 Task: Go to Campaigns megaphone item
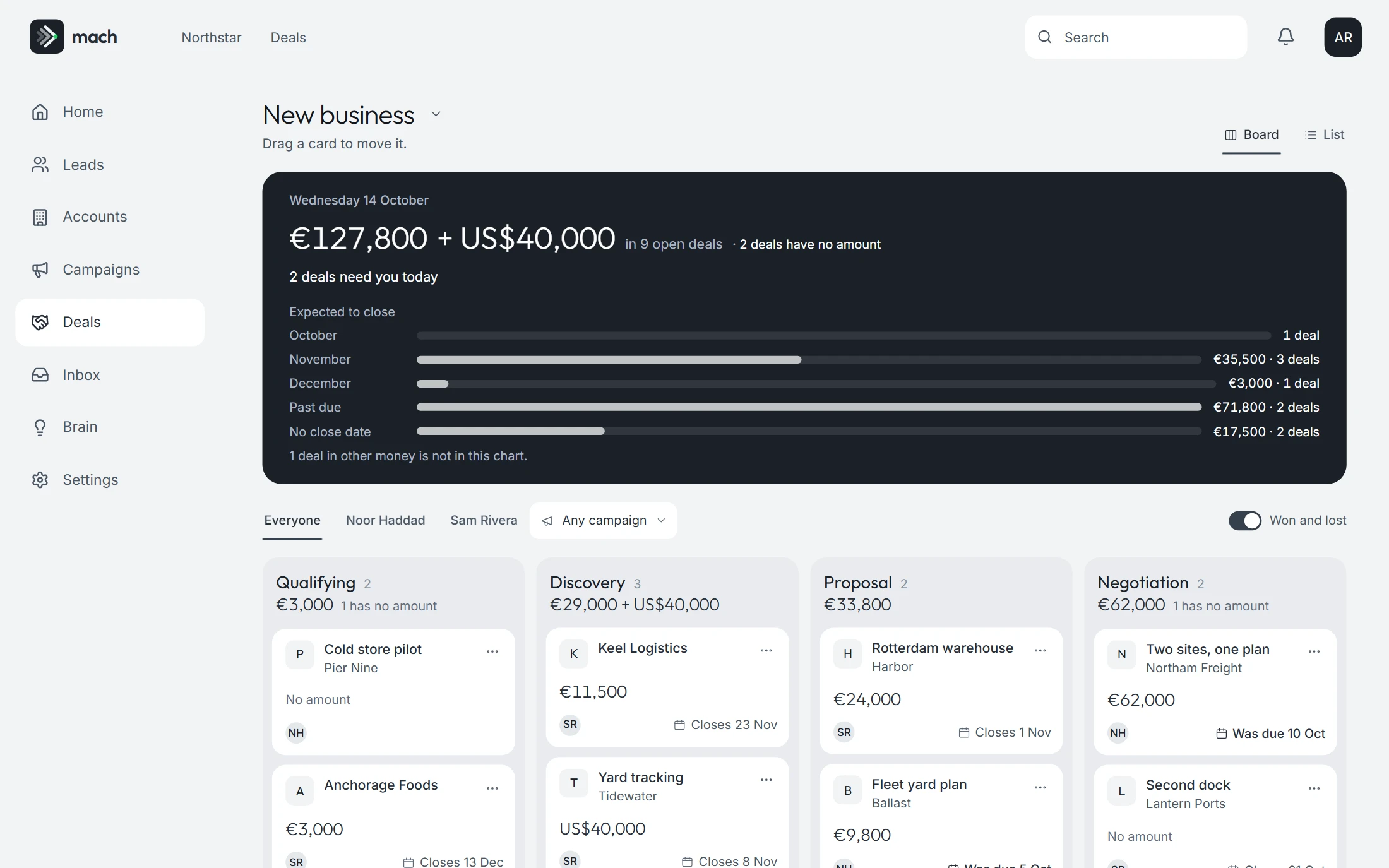coord(110,270)
